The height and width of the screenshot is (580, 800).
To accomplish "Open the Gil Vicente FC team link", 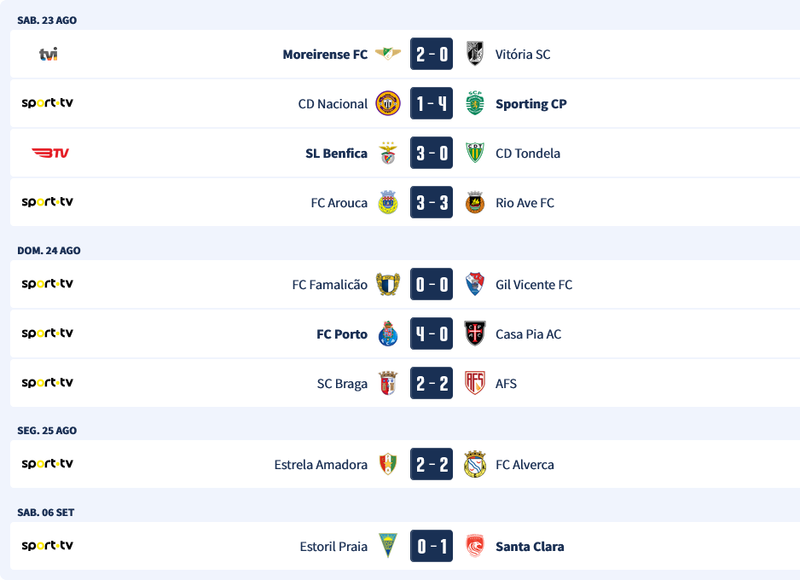I will click(534, 285).
